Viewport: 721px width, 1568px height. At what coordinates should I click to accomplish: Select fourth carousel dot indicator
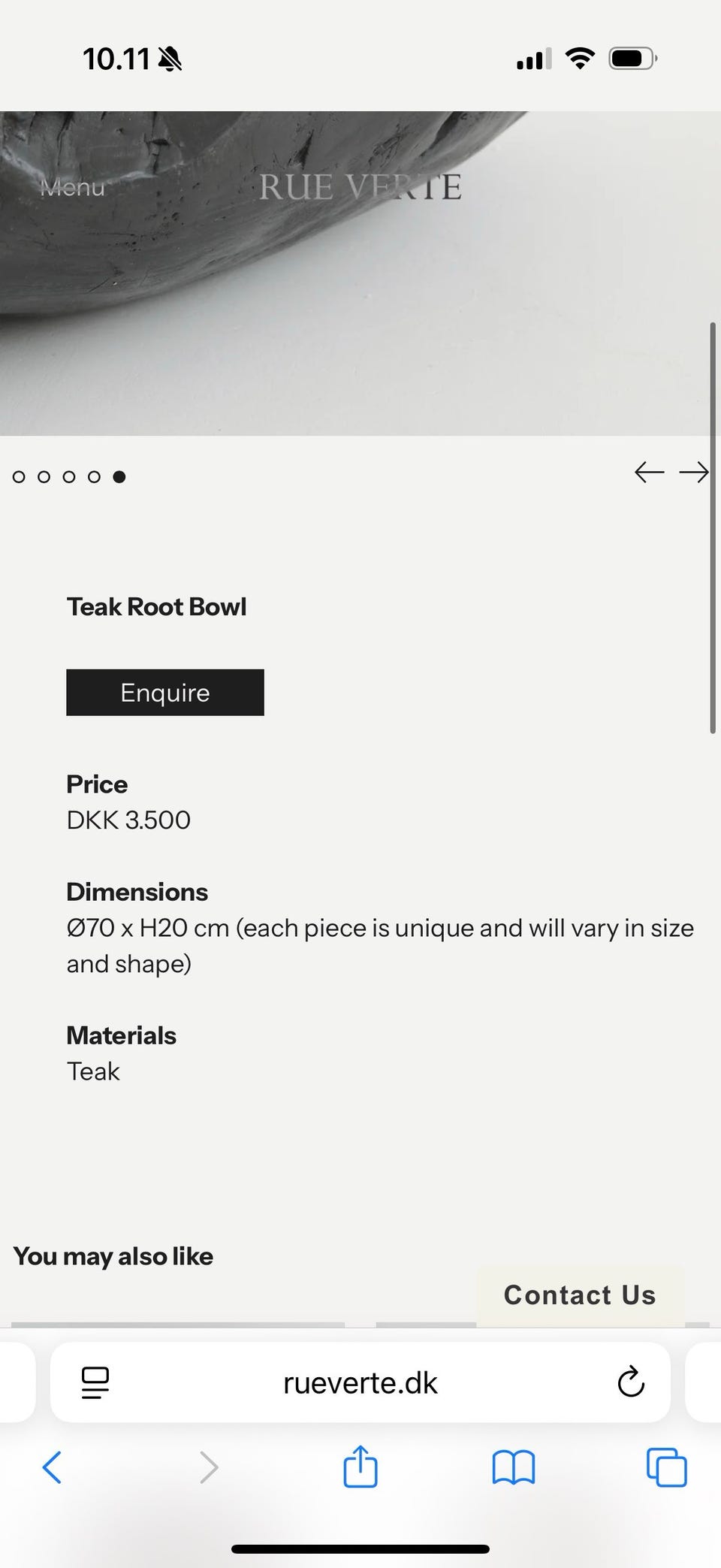click(94, 477)
